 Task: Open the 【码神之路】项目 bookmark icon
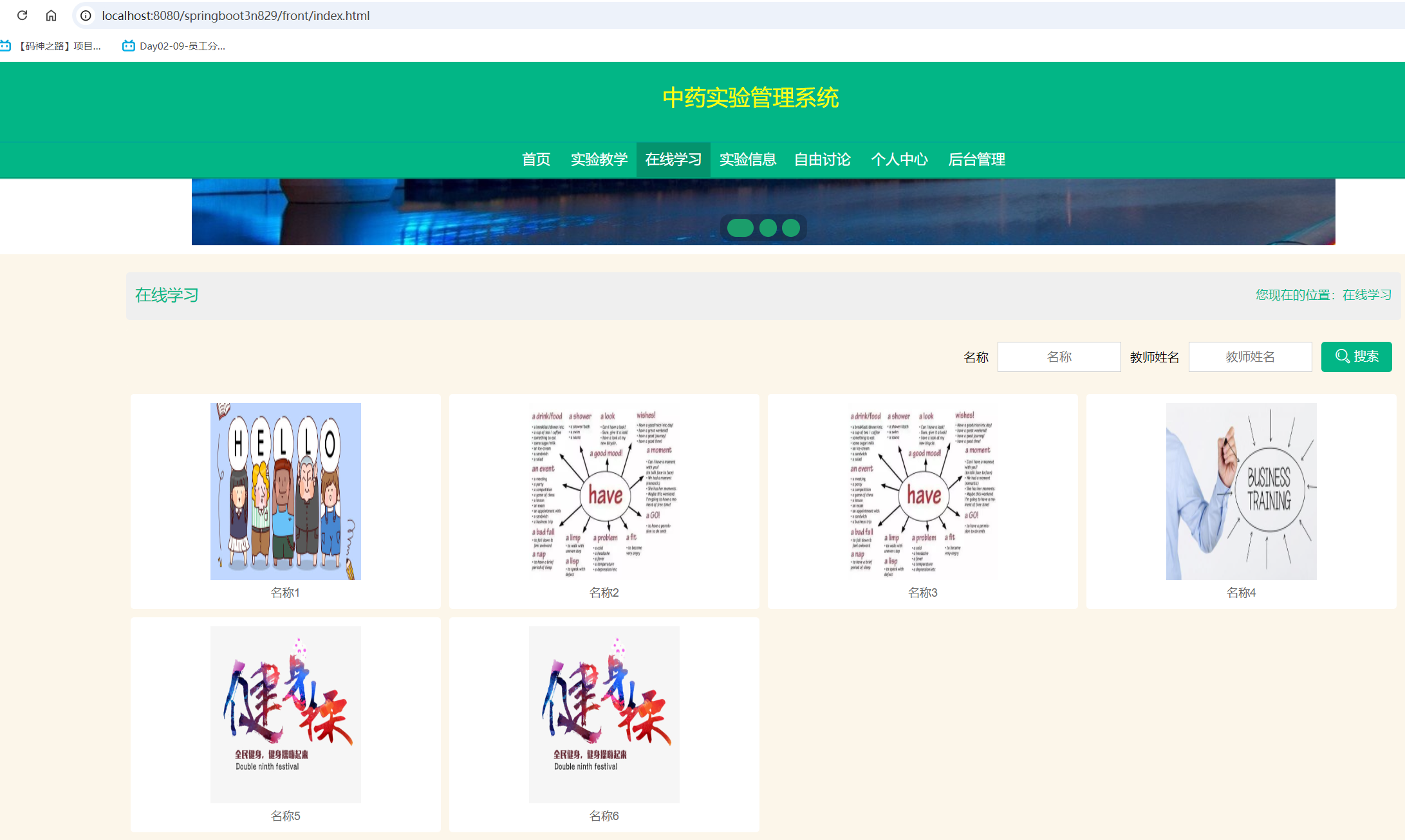click(x=7, y=46)
